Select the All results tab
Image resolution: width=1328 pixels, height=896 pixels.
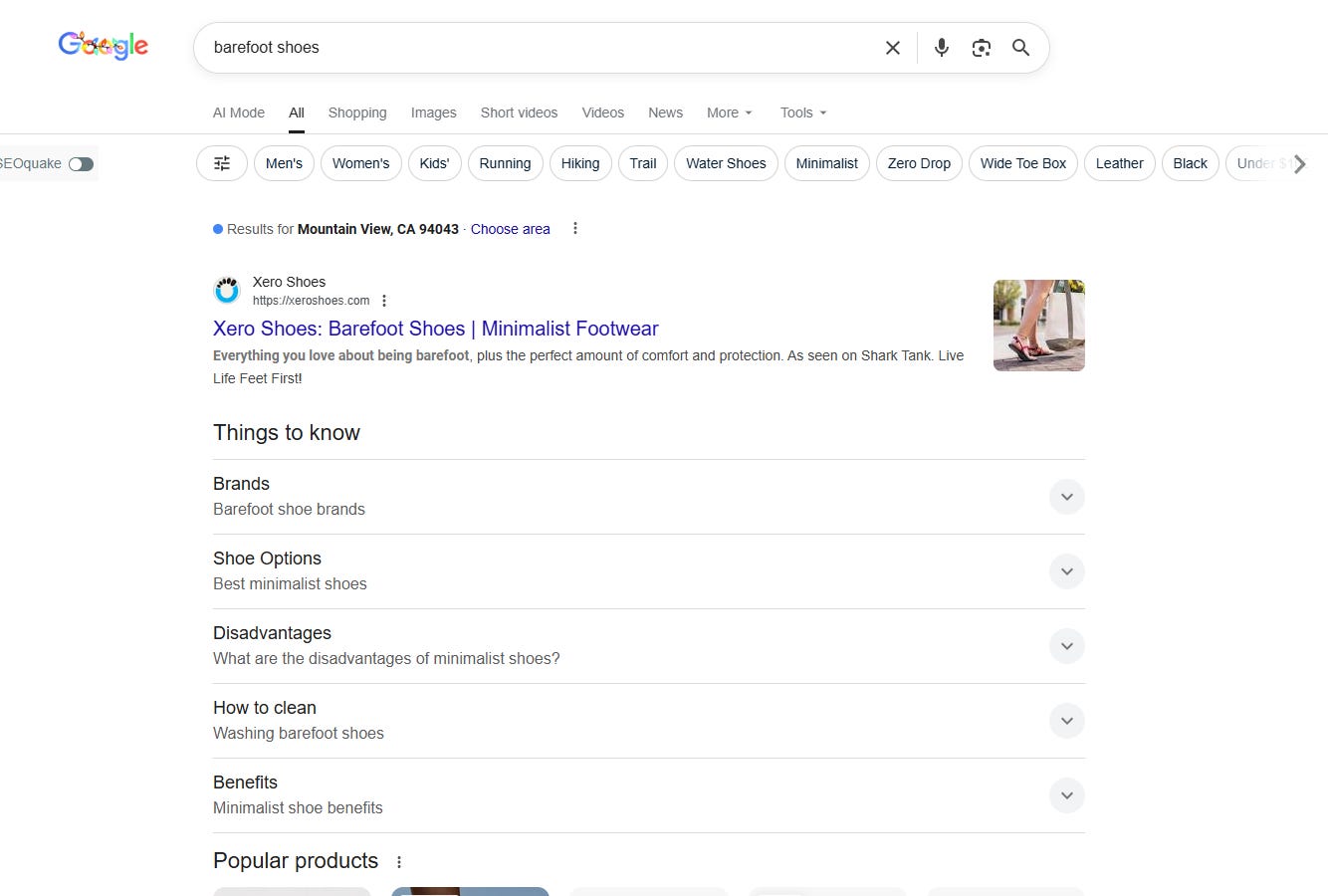pos(297,112)
